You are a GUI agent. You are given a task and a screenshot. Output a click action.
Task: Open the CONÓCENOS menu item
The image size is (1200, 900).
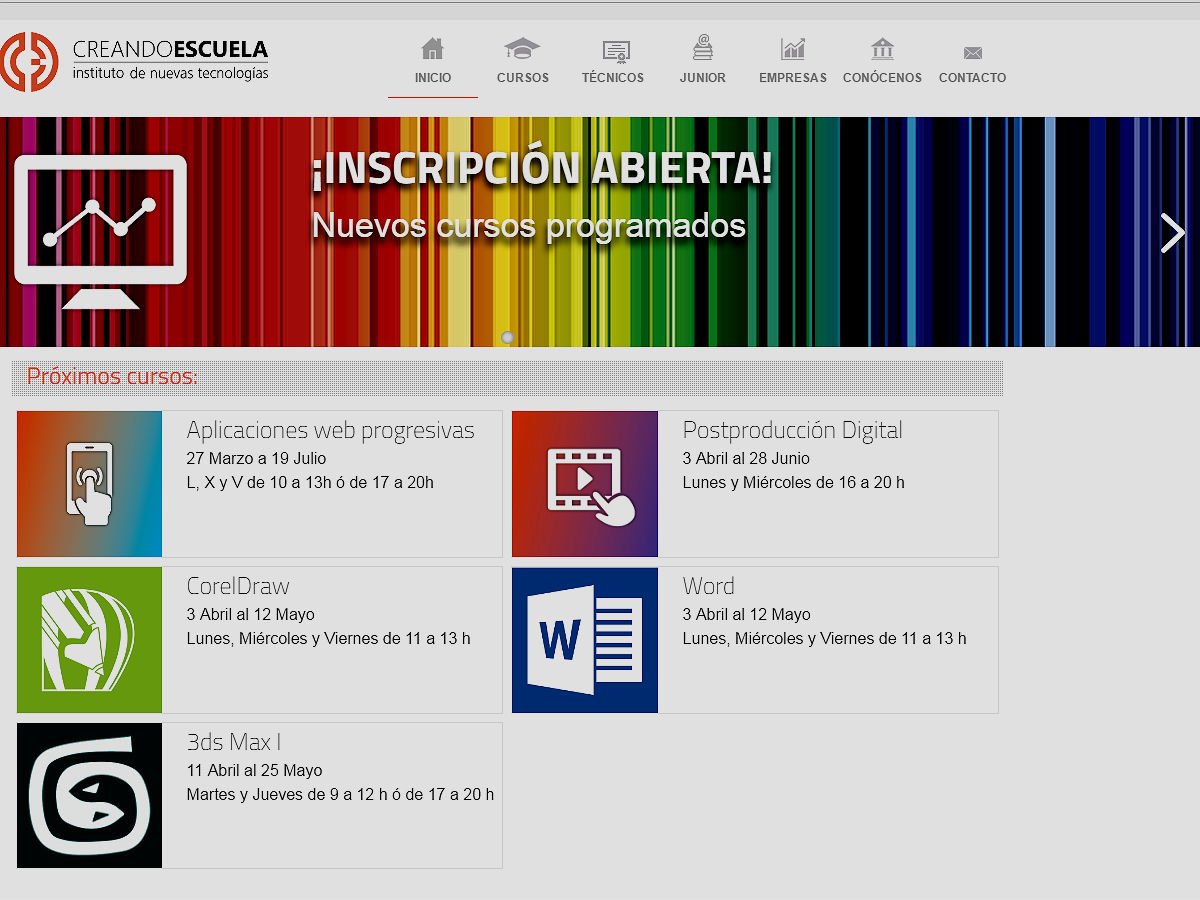pyautogui.click(x=882, y=78)
